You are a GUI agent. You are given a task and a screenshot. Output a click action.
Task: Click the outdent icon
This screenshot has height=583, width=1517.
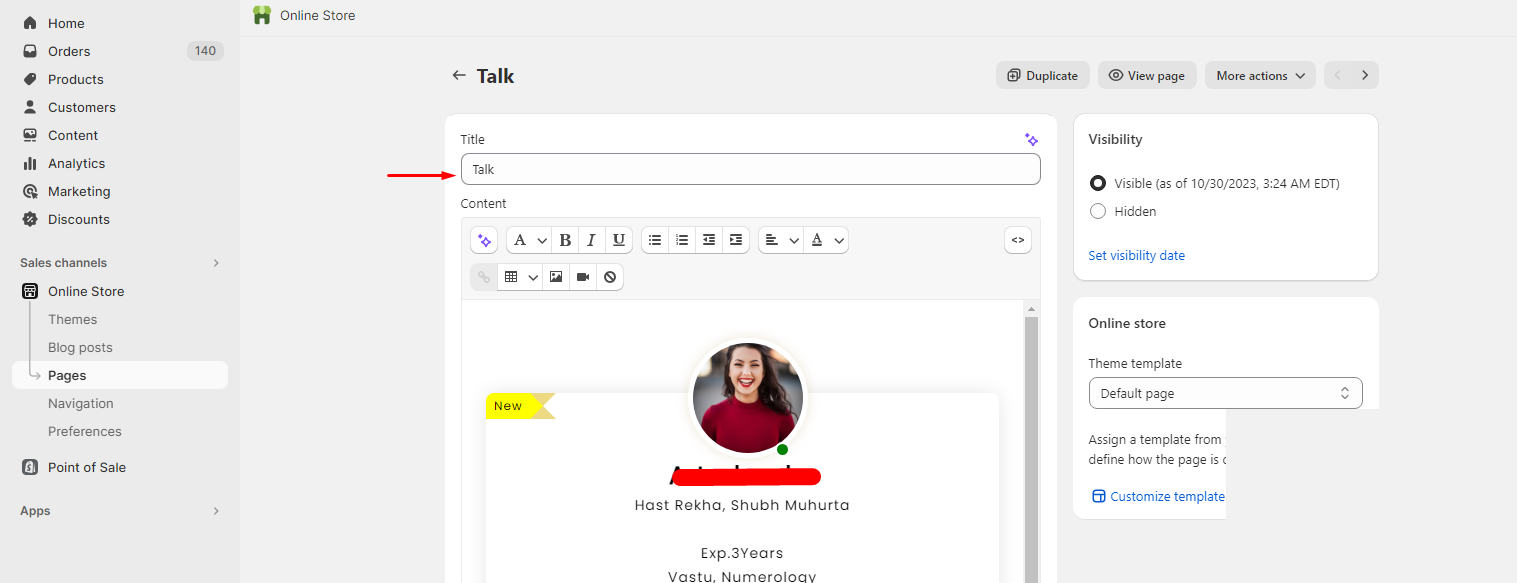pos(709,240)
